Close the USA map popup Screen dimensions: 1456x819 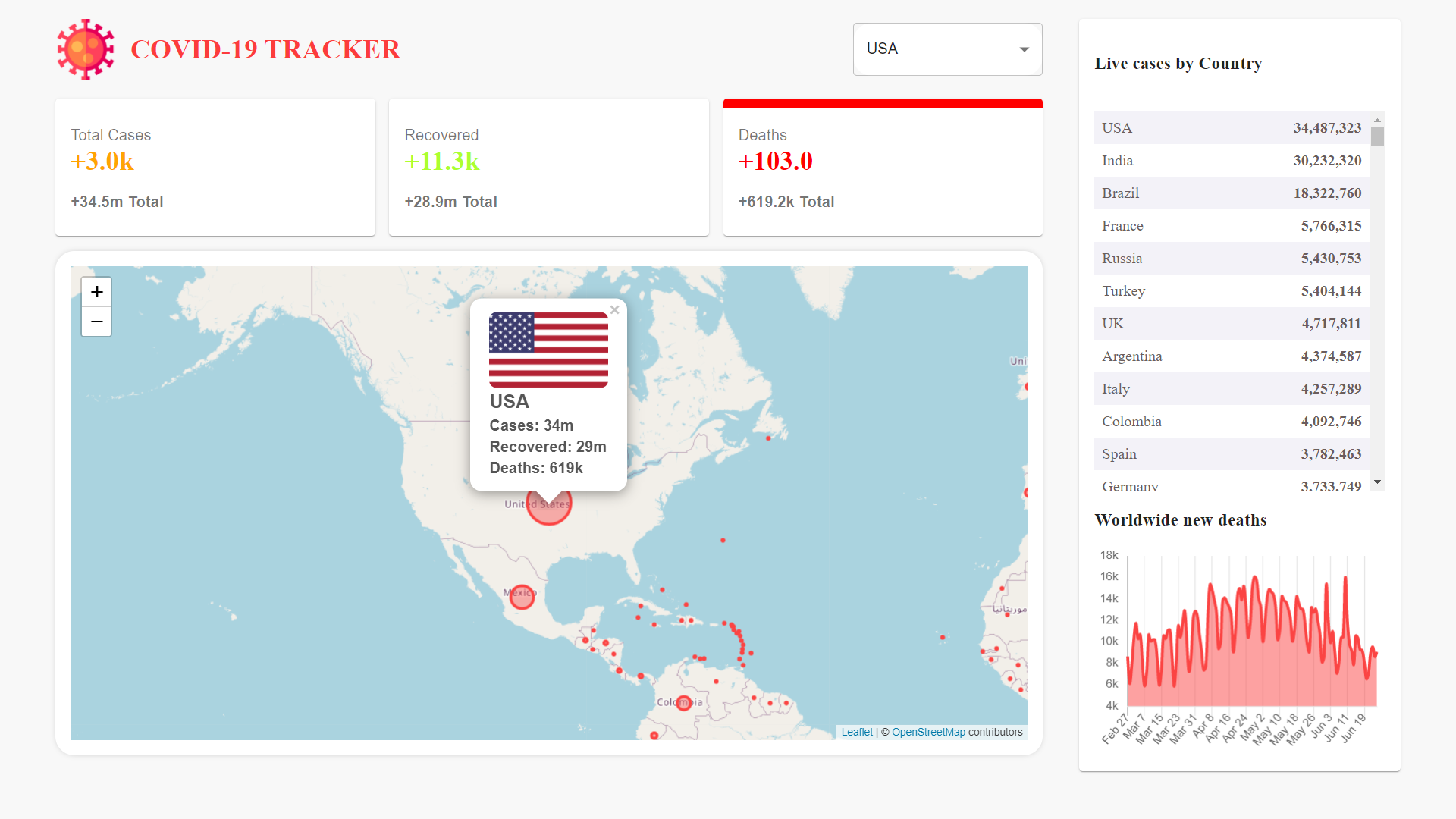tap(615, 309)
